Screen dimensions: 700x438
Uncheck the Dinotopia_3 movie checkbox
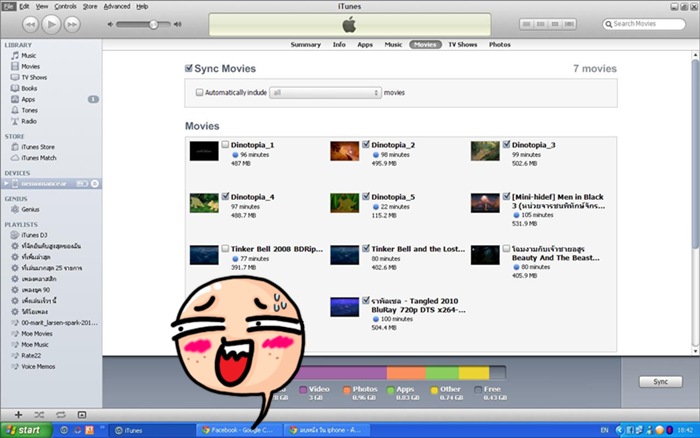[x=506, y=145]
